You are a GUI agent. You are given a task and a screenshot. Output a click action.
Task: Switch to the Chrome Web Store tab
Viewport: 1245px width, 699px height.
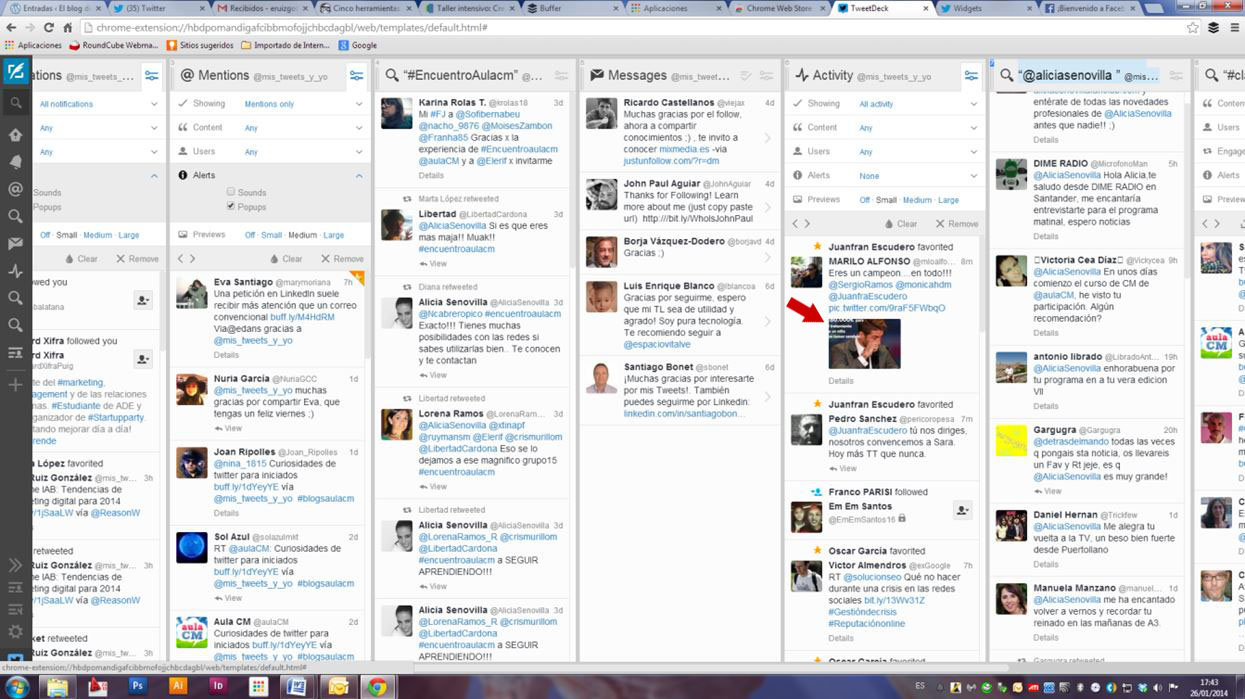tap(773, 8)
